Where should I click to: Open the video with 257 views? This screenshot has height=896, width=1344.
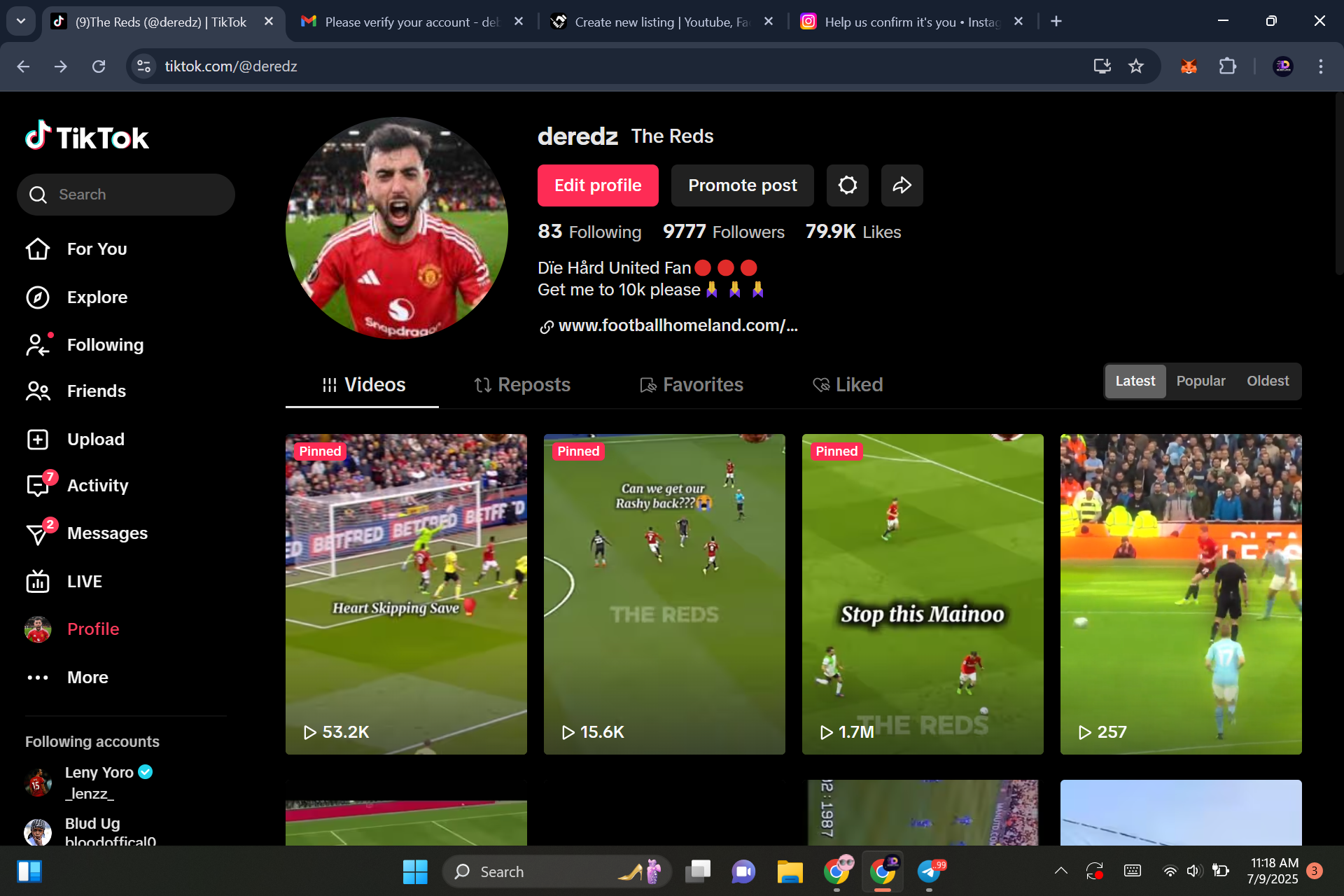click(1181, 594)
